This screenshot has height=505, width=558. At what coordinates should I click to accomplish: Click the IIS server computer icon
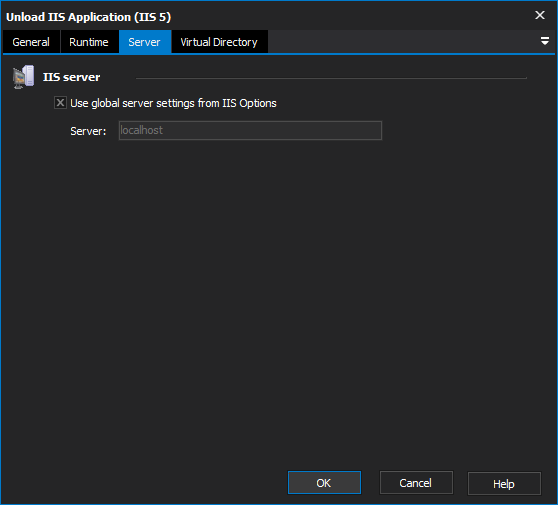(x=23, y=77)
